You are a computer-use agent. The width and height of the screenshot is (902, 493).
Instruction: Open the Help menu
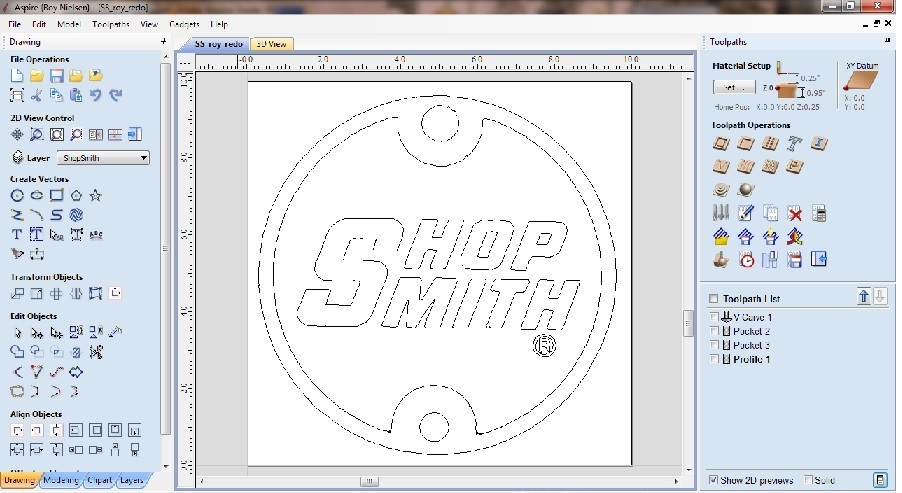tap(219, 24)
